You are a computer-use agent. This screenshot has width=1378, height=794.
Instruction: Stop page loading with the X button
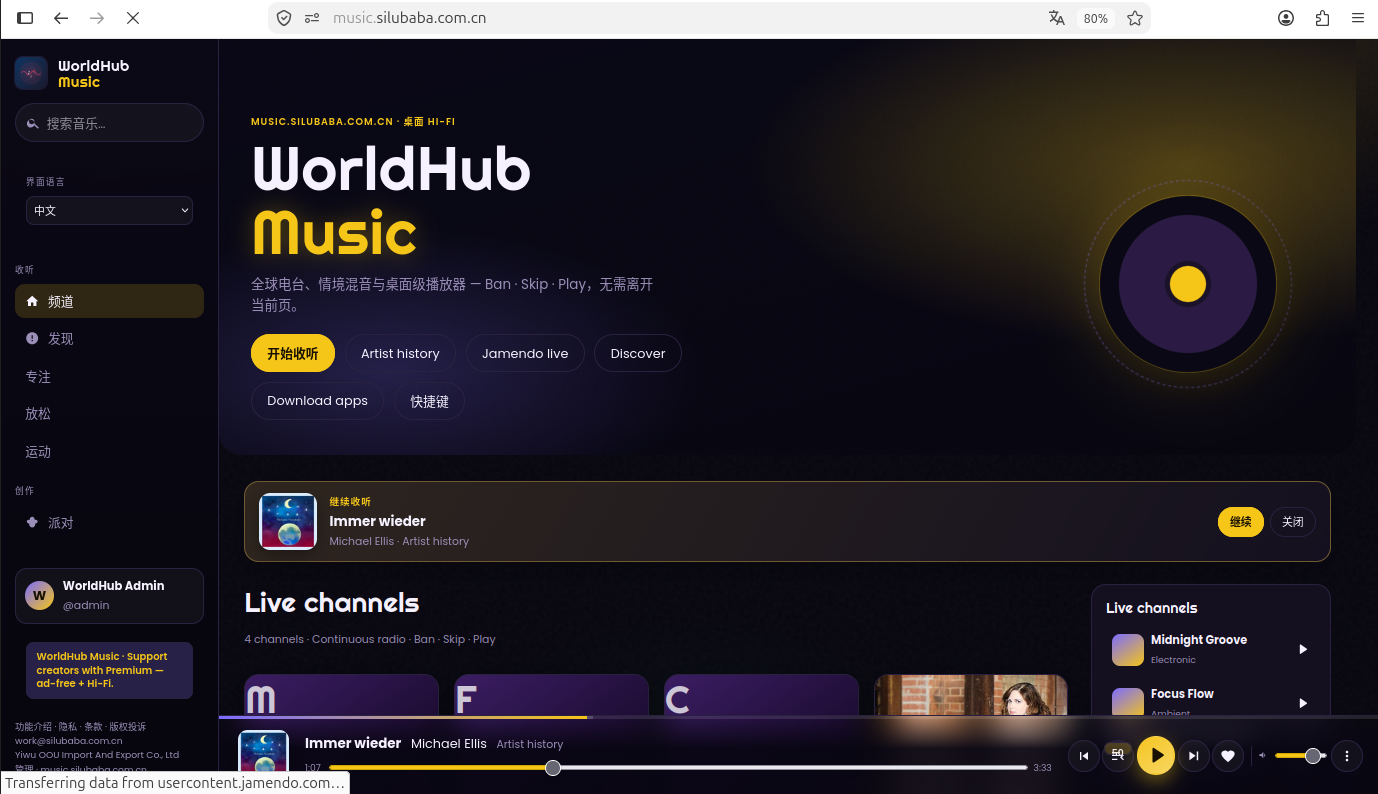click(133, 18)
